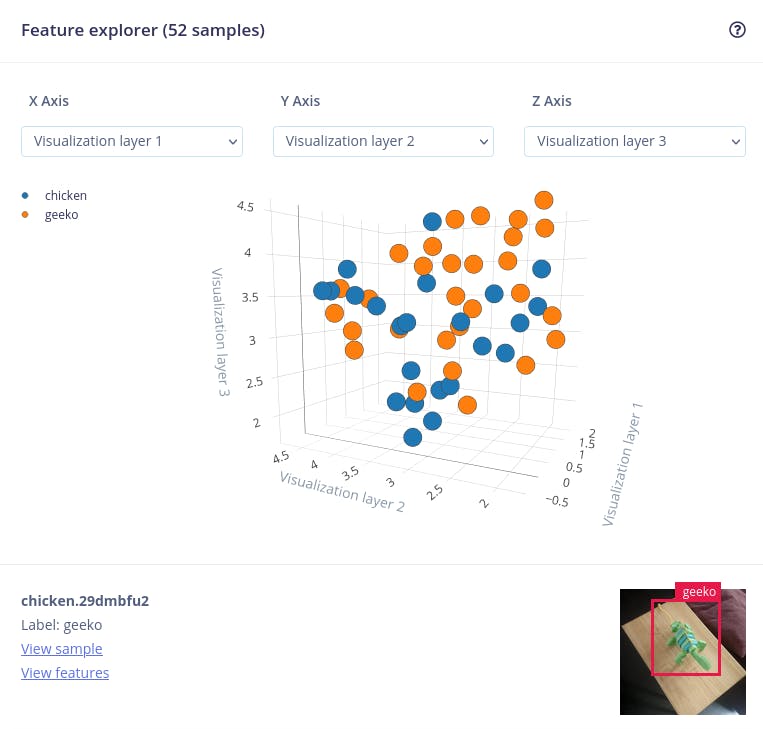Click the Z Axis label
Screen dimensions: 763x729
pos(551,101)
